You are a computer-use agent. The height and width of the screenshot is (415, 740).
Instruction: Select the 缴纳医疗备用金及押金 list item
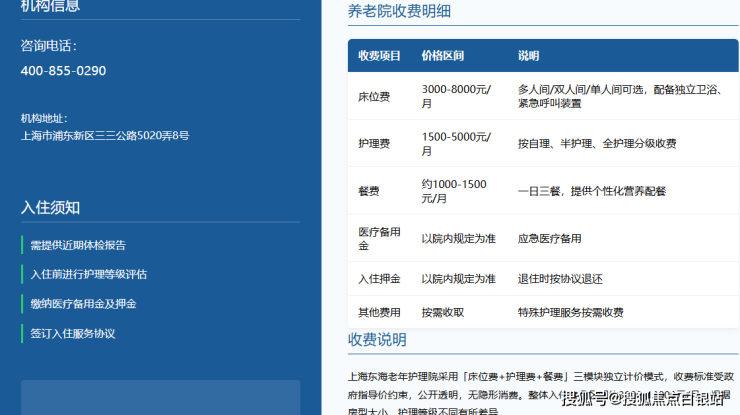point(84,304)
